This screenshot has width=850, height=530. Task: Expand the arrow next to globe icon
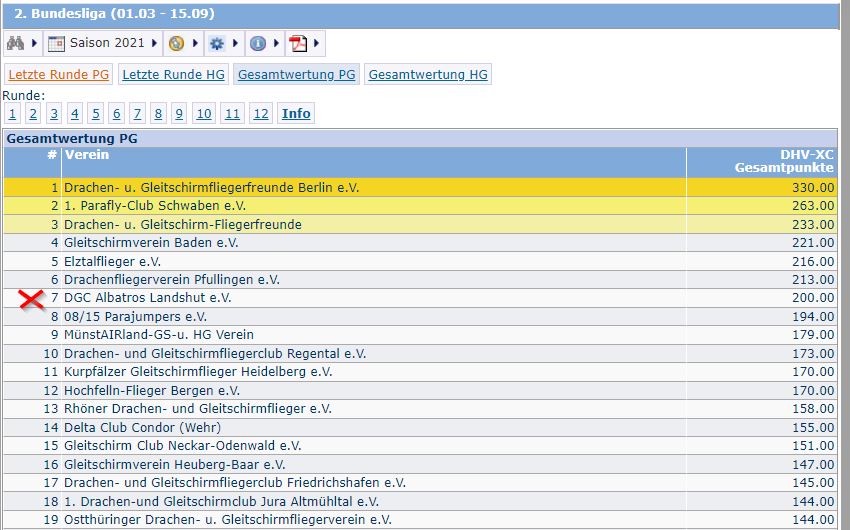tap(195, 43)
